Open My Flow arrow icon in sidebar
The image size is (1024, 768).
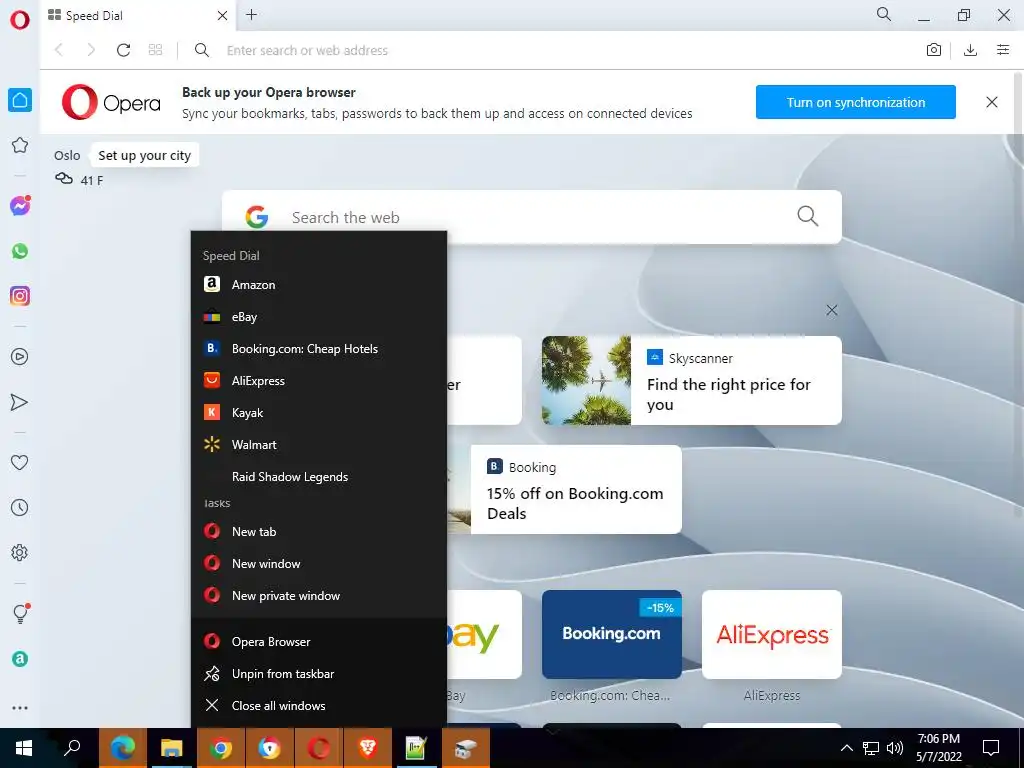(x=20, y=402)
